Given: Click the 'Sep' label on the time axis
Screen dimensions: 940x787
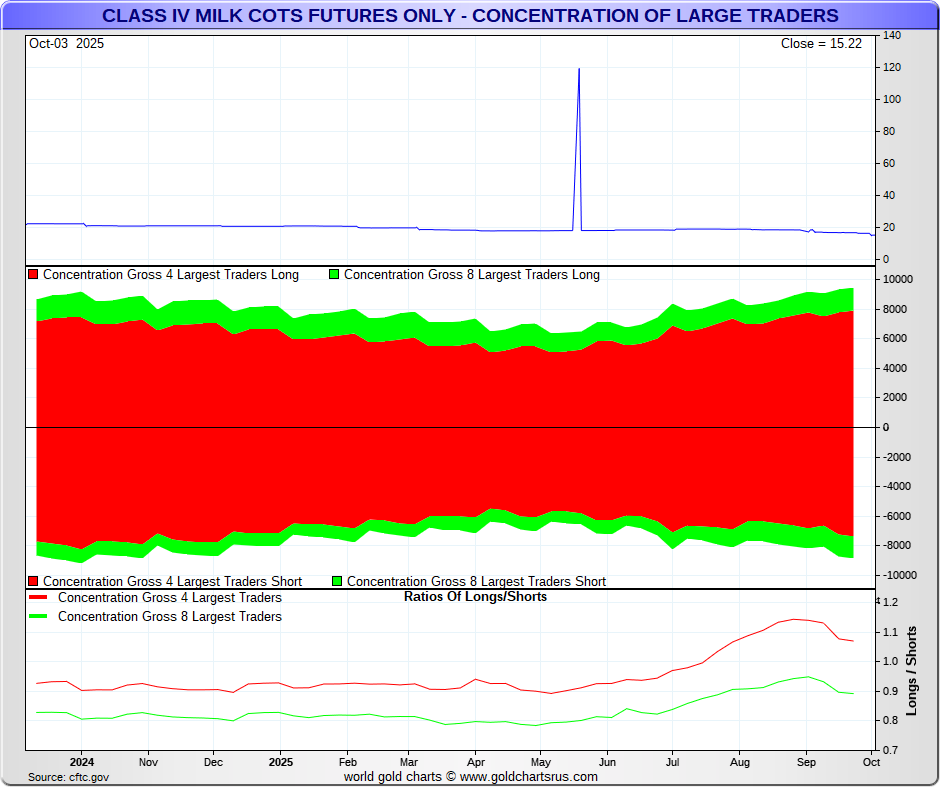Looking at the screenshot, I should tap(806, 762).
